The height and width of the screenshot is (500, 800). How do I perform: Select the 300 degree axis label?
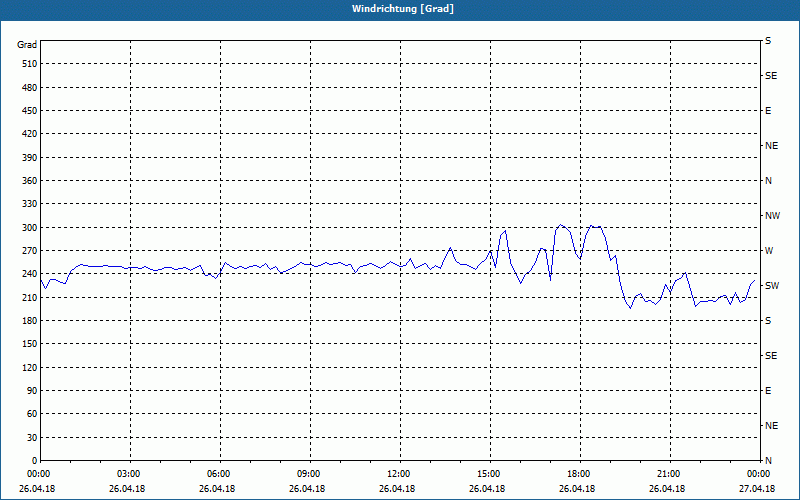click(x=30, y=227)
